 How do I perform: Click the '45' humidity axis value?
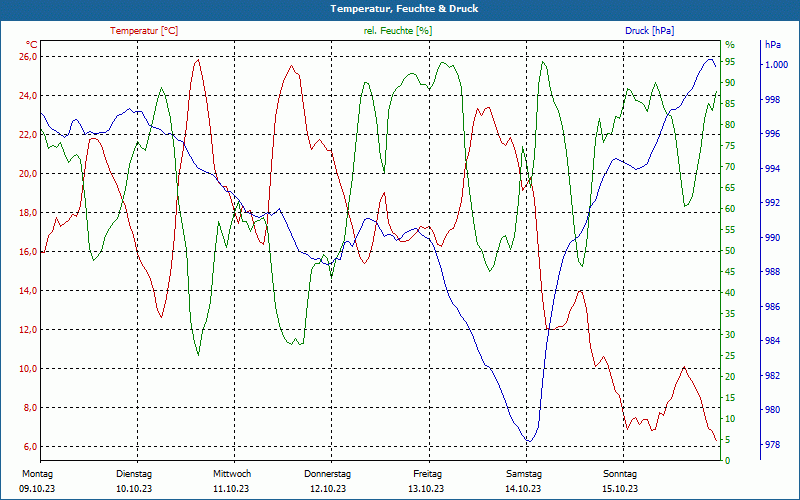(730, 272)
